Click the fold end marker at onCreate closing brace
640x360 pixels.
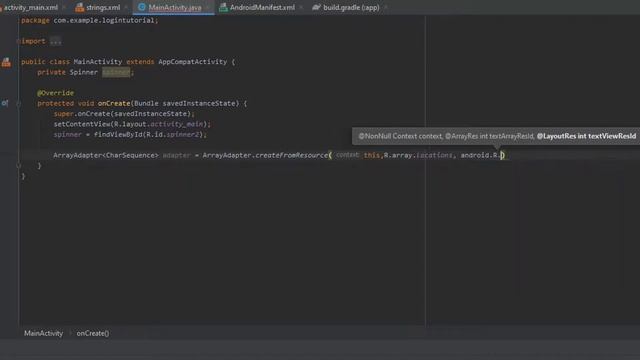(x=18, y=166)
